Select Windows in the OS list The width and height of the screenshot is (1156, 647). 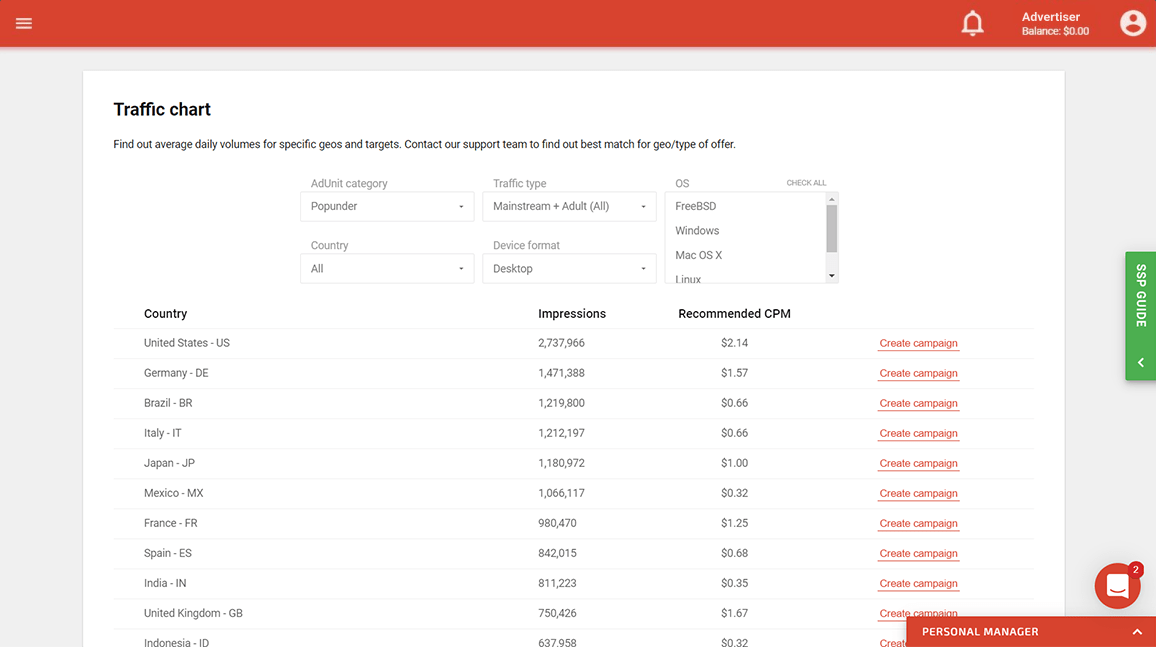(697, 231)
